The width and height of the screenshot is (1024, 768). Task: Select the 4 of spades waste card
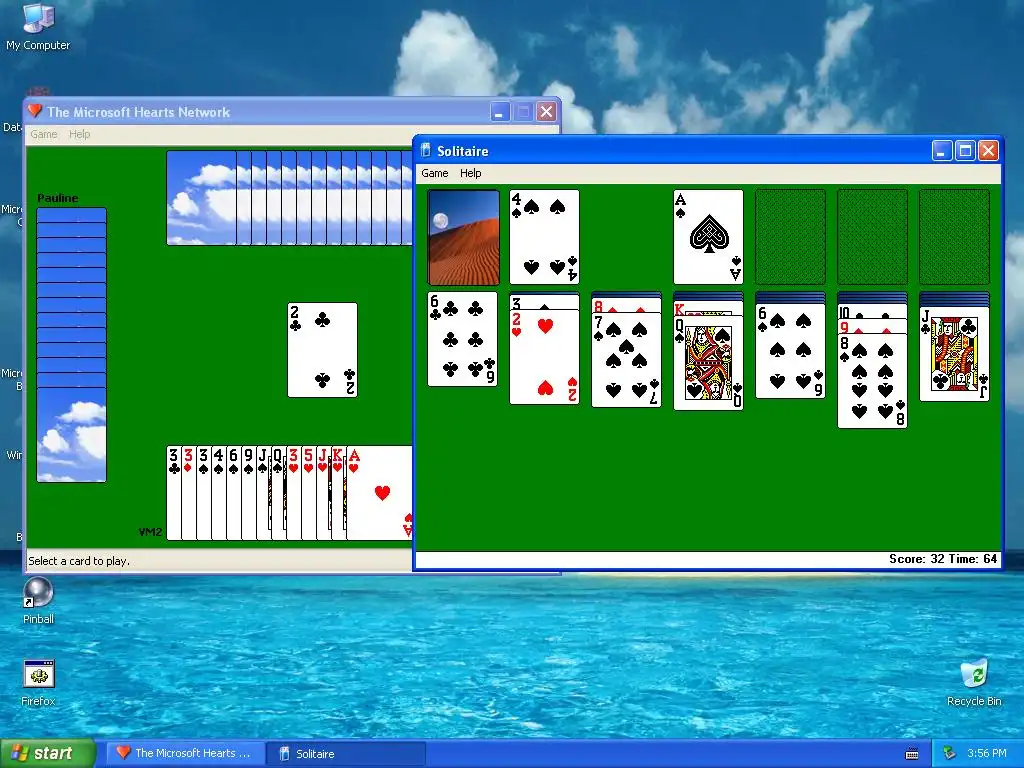click(544, 237)
